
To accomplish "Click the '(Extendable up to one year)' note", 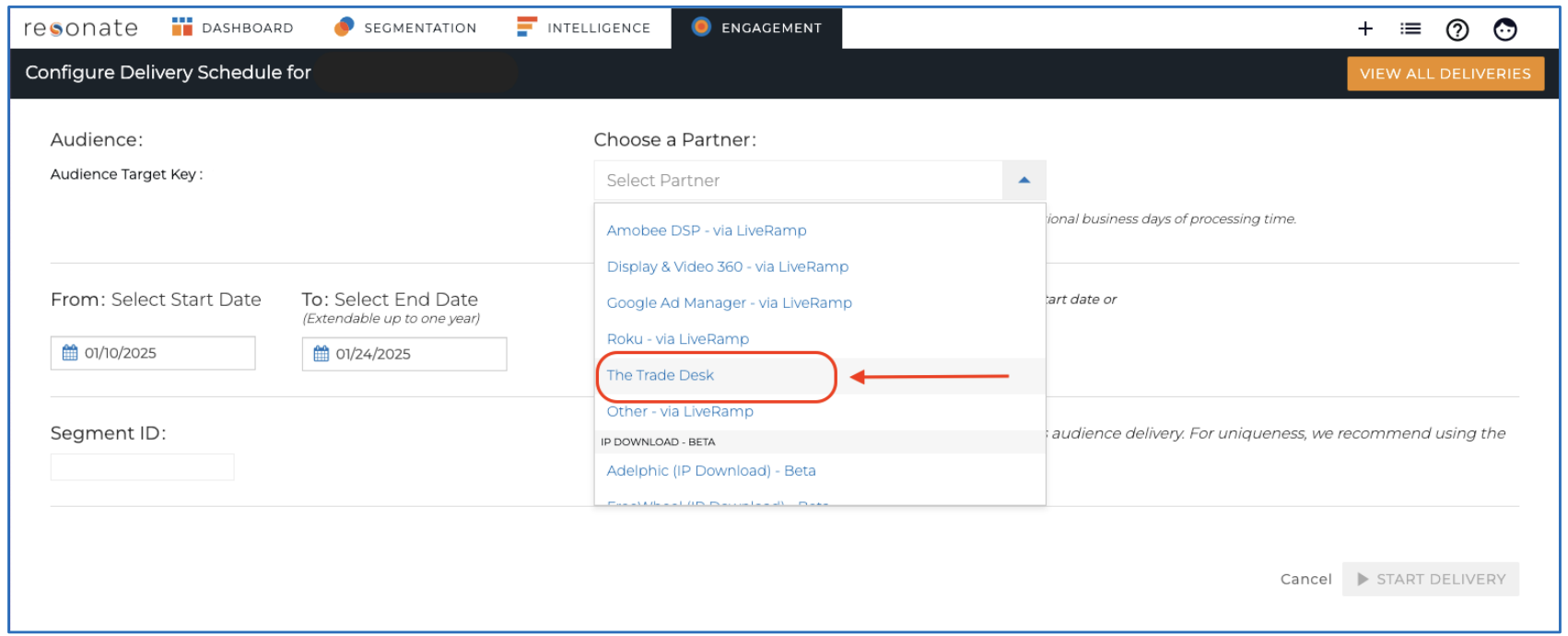I will tap(392, 319).
